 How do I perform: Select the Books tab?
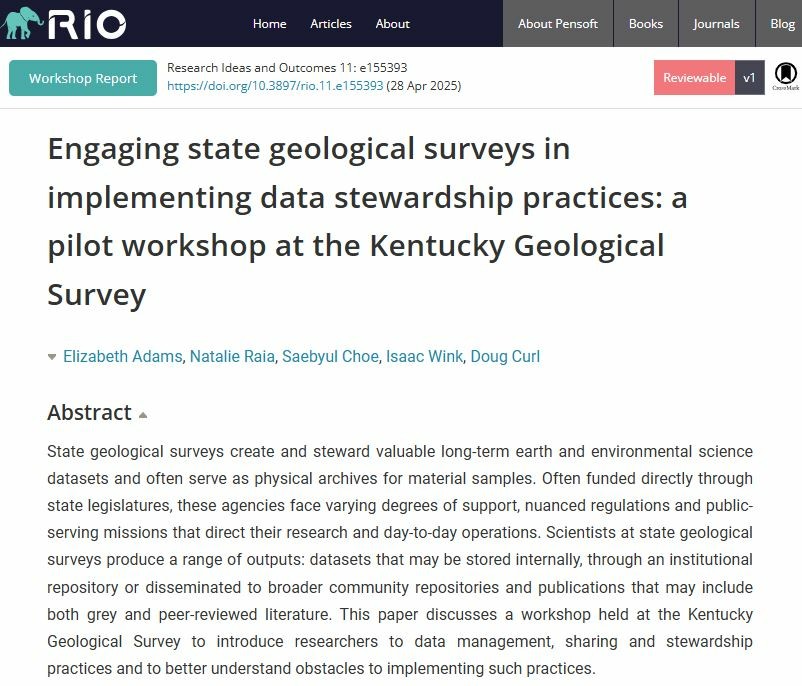click(645, 24)
